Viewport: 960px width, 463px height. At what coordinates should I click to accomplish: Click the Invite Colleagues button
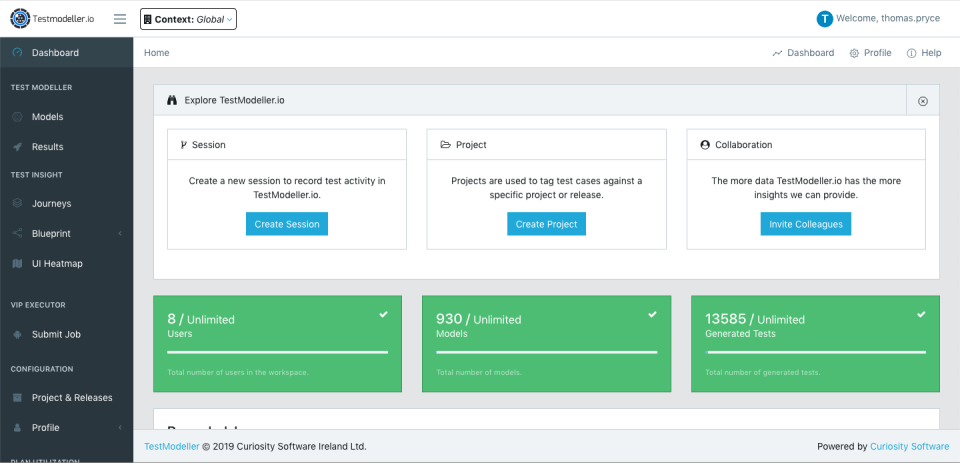(x=806, y=224)
